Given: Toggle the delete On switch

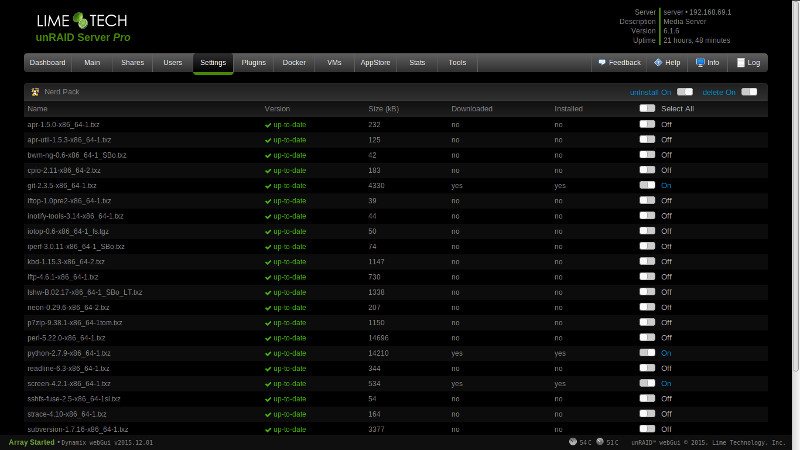Looking at the screenshot, I should click(749, 92).
